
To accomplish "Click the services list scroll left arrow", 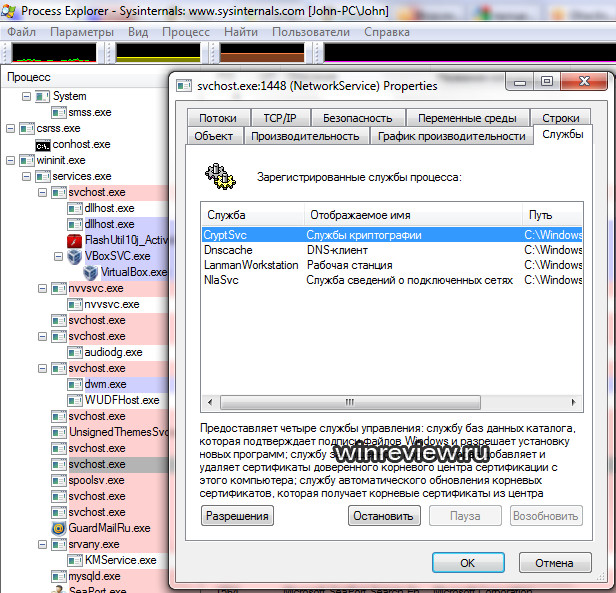I will (x=210, y=402).
